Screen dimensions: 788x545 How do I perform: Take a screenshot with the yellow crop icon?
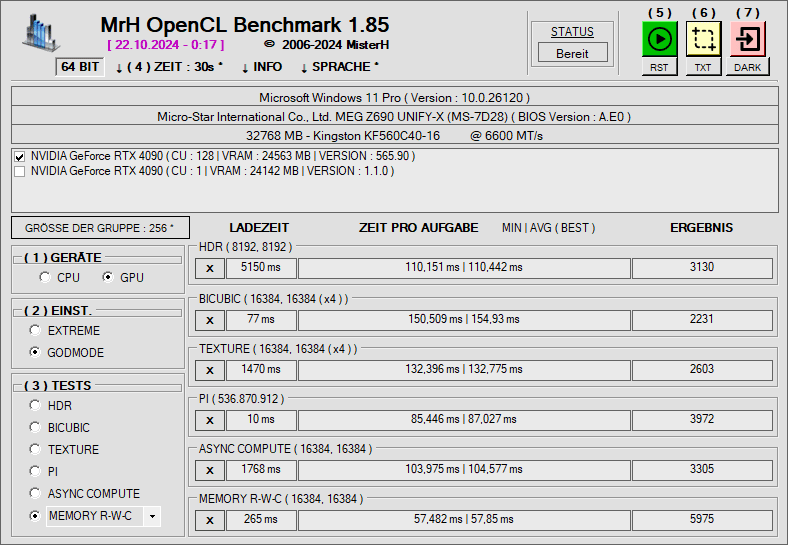[x=703, y=39]
